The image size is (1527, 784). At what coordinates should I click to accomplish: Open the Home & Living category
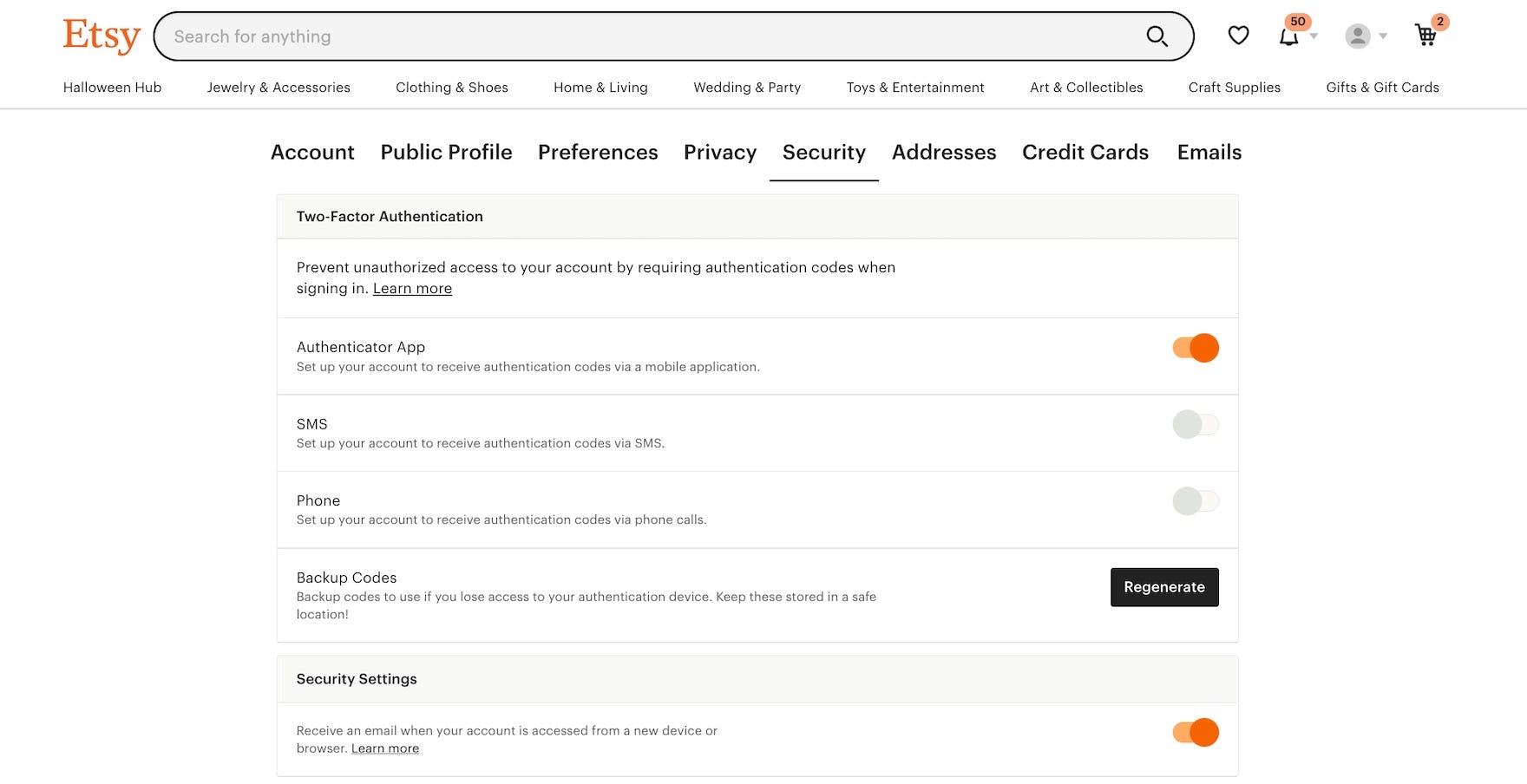click(600, 87)
